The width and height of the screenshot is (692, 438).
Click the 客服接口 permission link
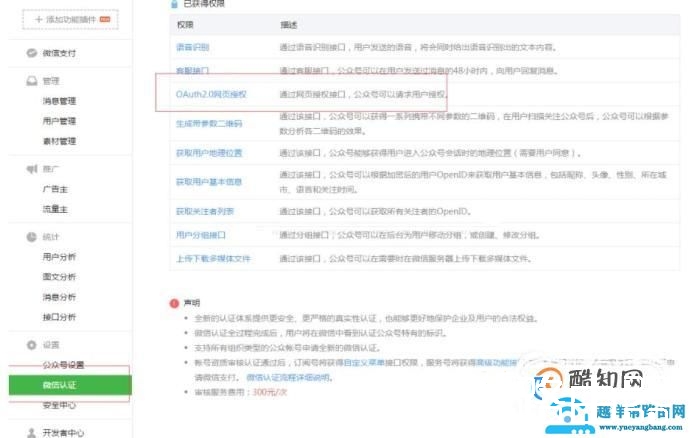[x=192, y=70]
